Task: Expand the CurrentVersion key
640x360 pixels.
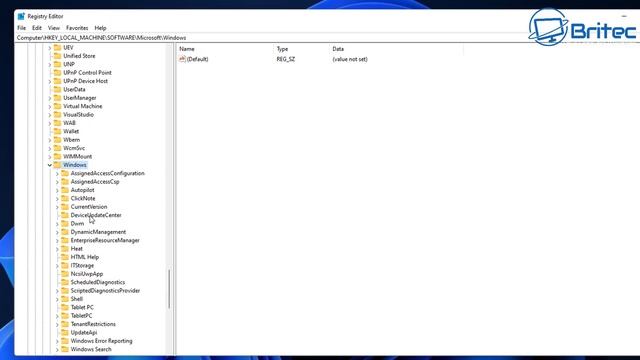Action: tap(57, 207)
